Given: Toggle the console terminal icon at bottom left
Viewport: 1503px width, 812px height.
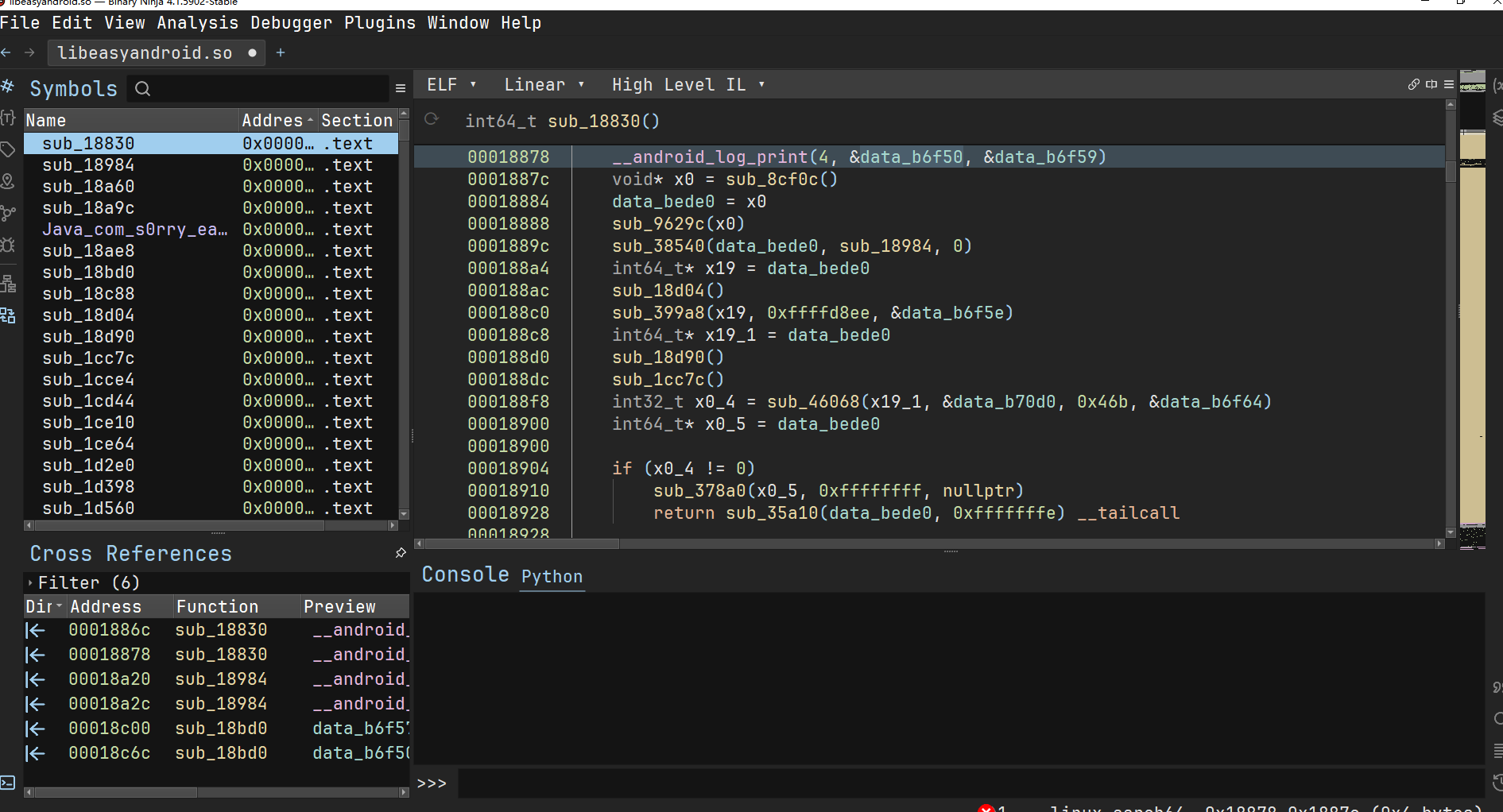Looking at the screenshot, I should coord(8,783).
